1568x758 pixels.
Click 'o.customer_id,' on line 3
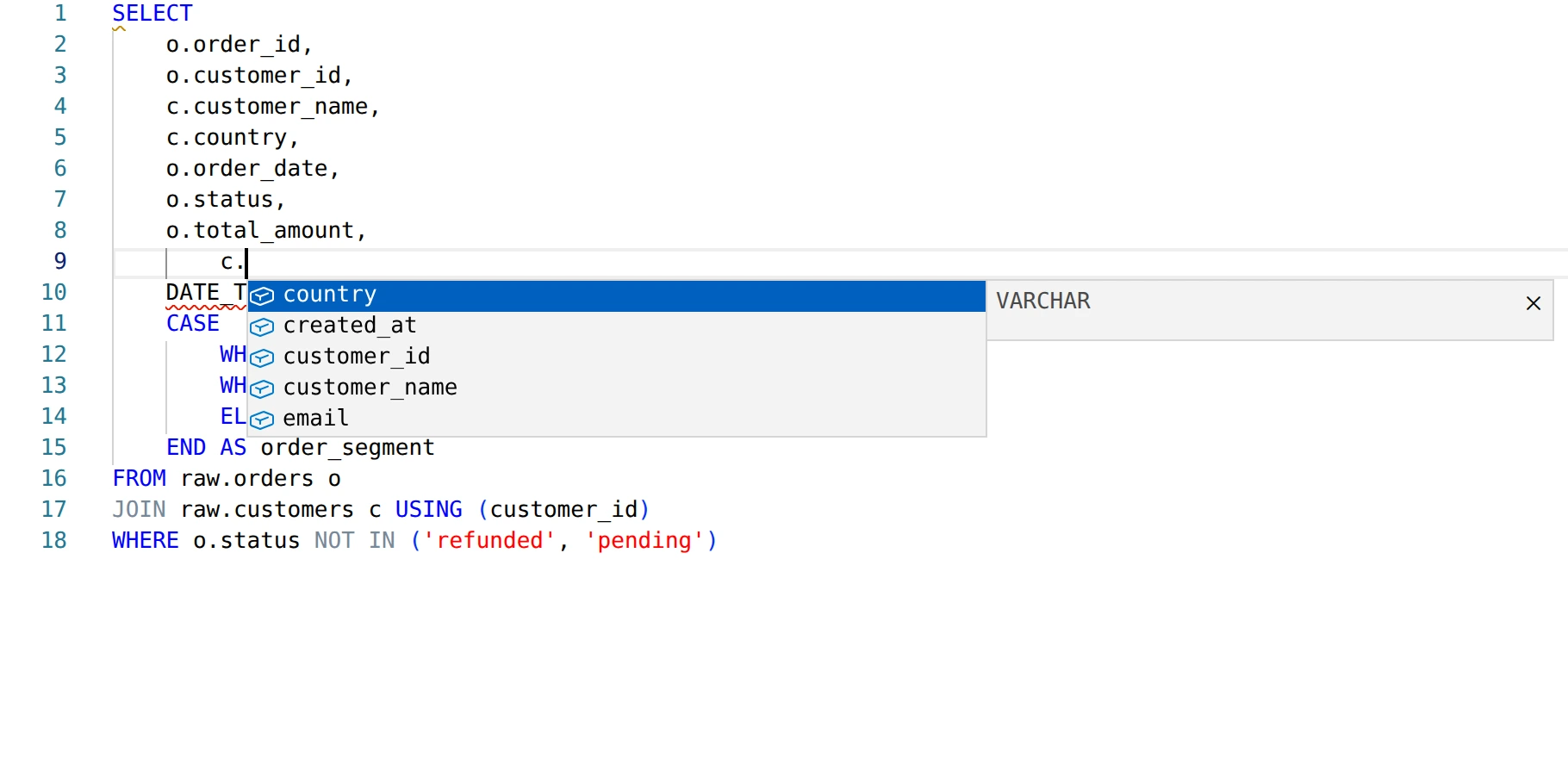coord(260,75)
